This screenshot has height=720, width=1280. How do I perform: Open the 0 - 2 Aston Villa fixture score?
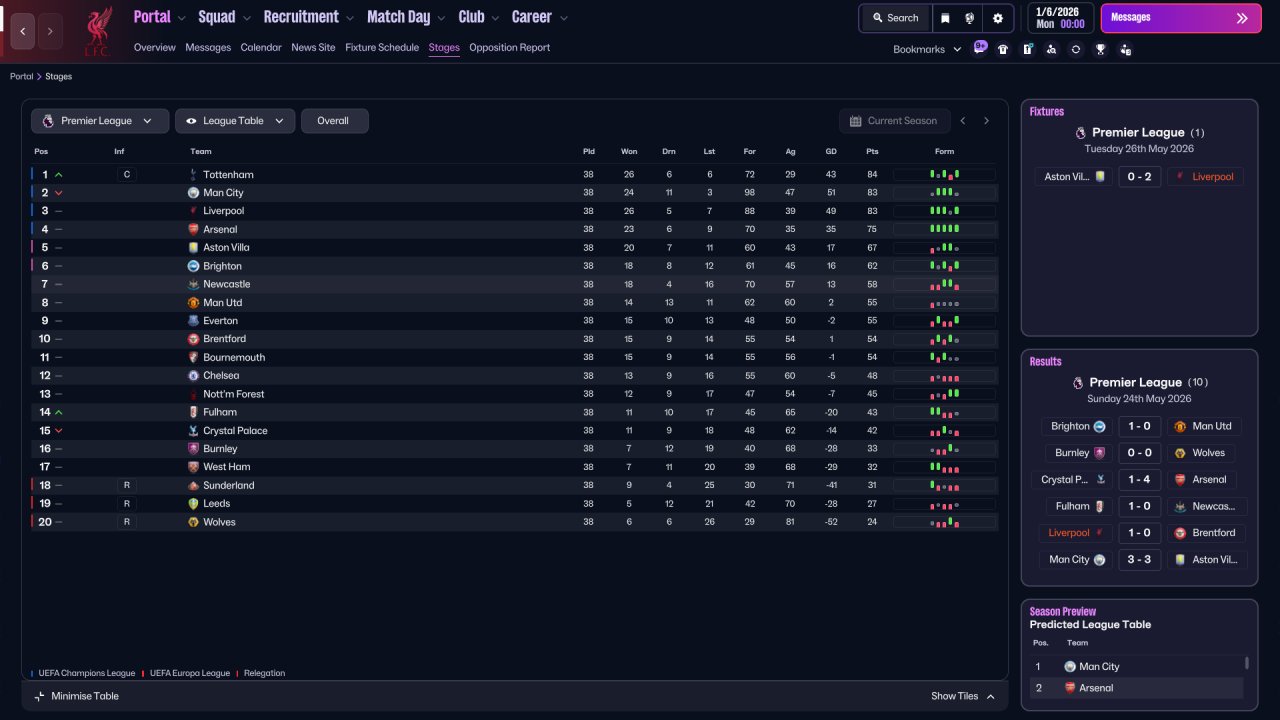tap(1139, 177)
